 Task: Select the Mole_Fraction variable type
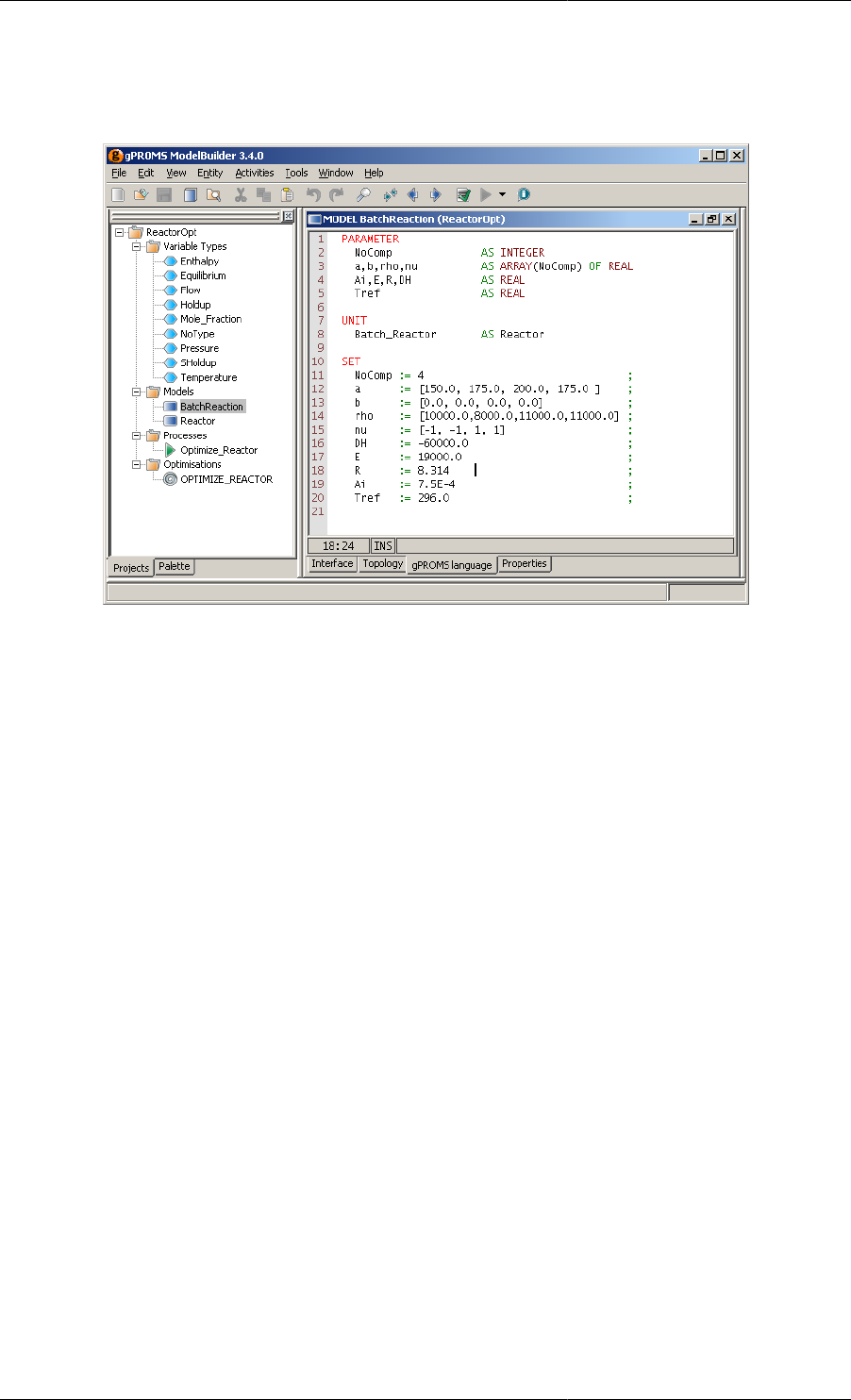tap(210, 319)
